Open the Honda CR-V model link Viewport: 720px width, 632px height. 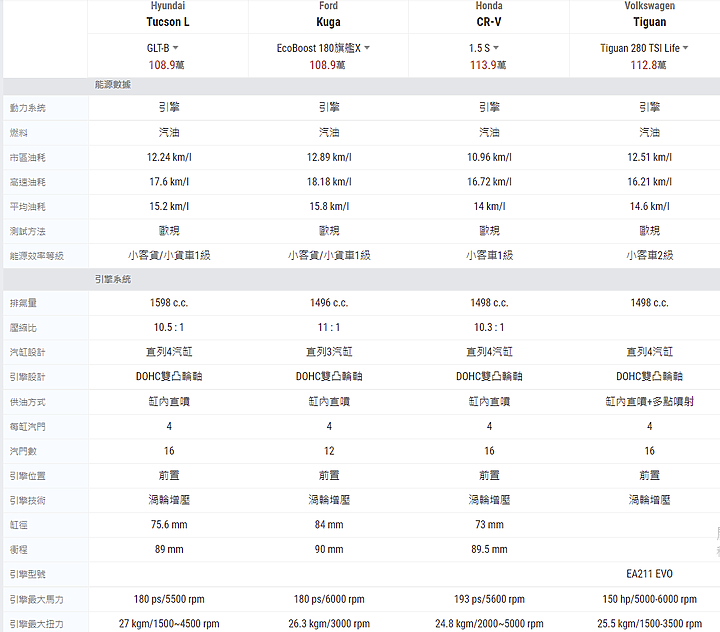coord(489,22)
